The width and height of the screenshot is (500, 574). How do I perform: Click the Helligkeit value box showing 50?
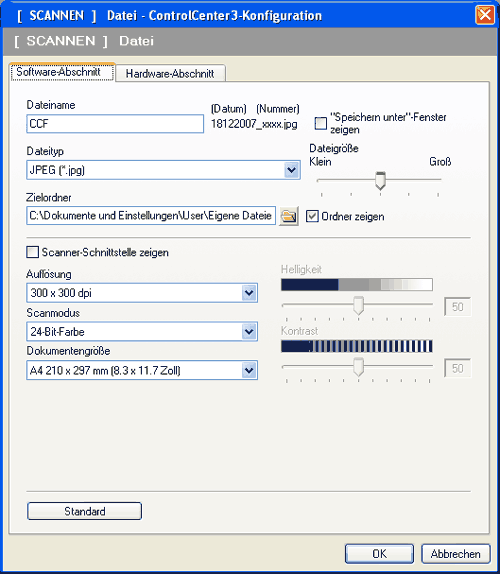click(457, 307)
